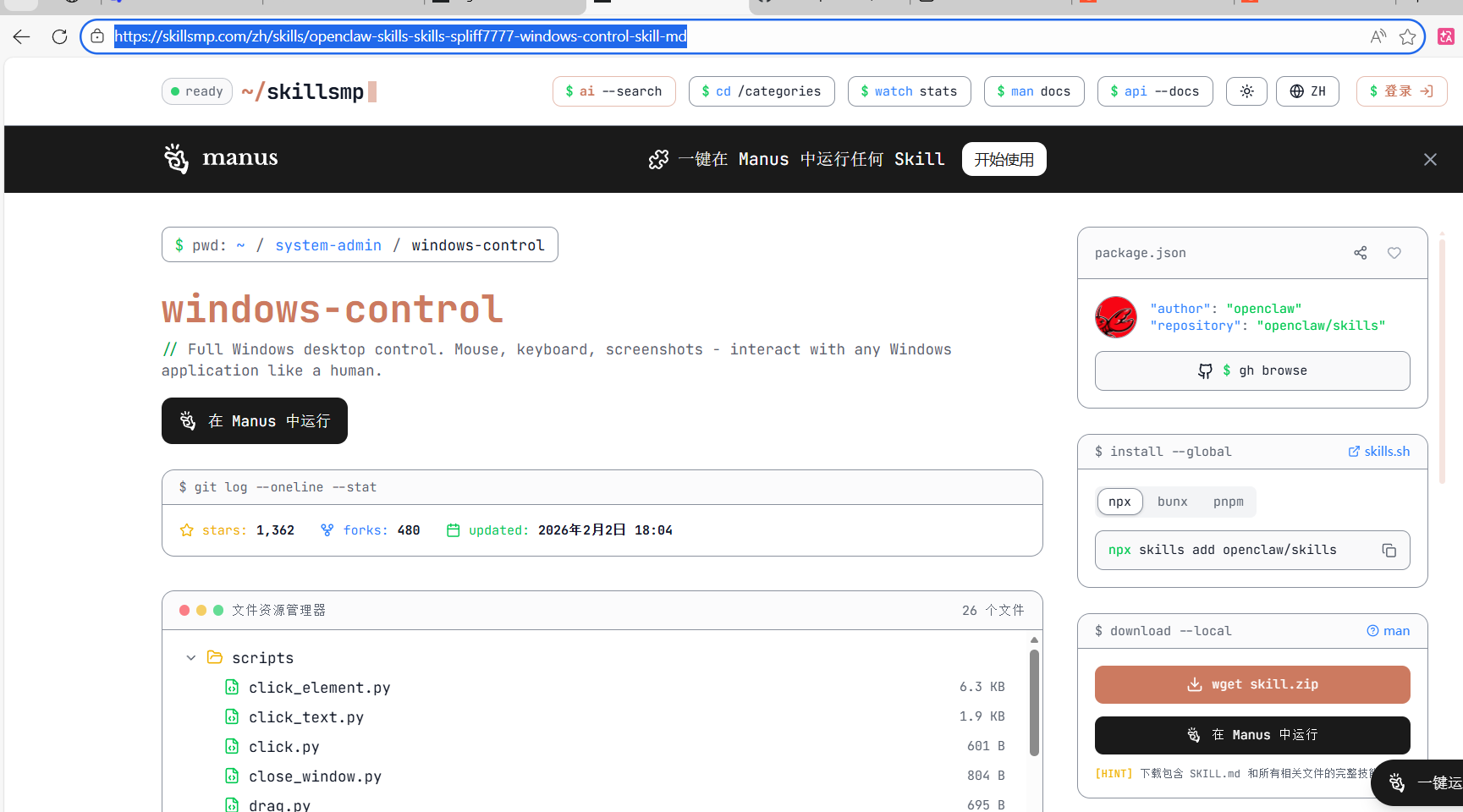Select the scripts folder

[263, 658]
